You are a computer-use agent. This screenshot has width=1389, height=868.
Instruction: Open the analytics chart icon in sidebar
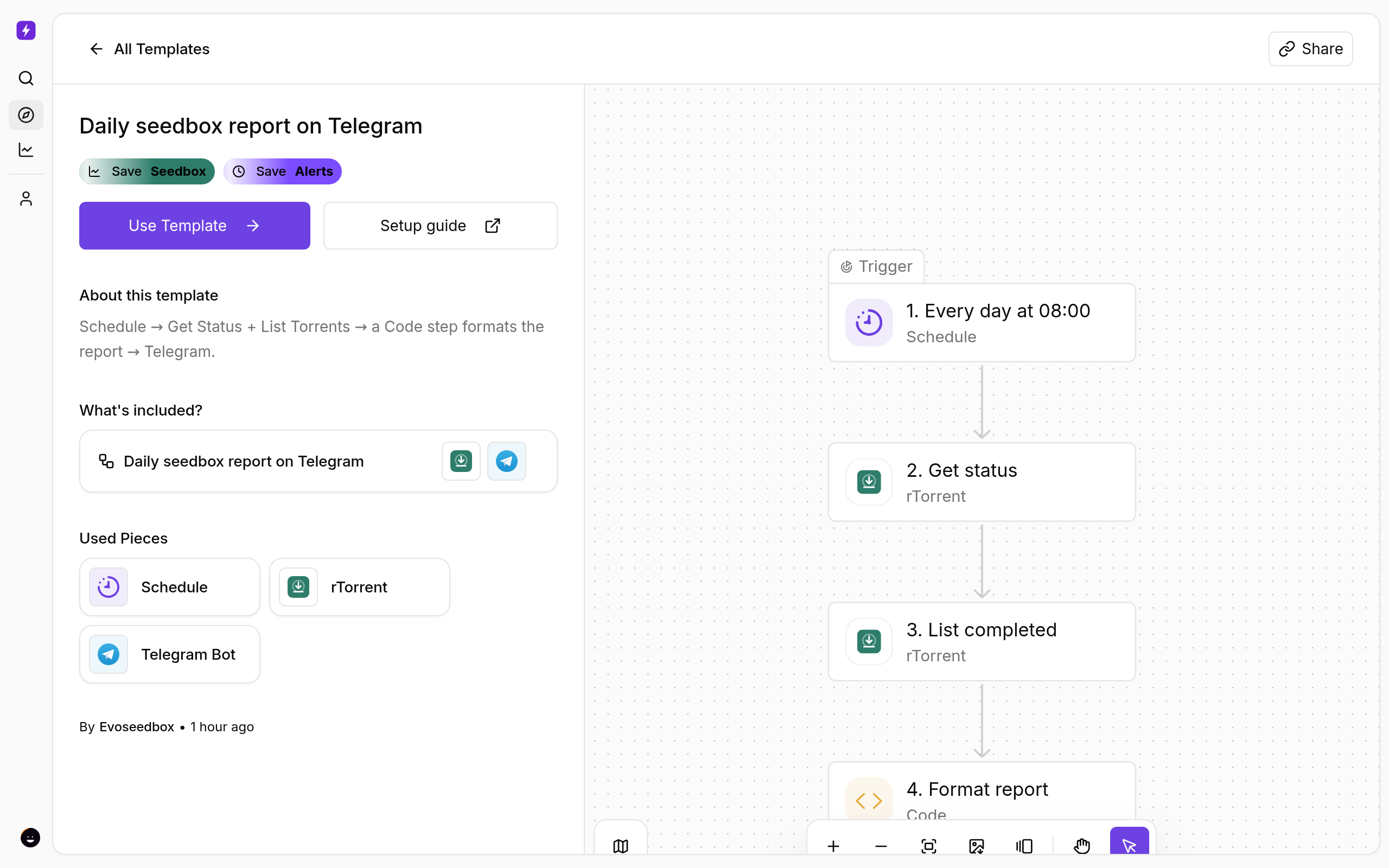(x=26, y=150)
